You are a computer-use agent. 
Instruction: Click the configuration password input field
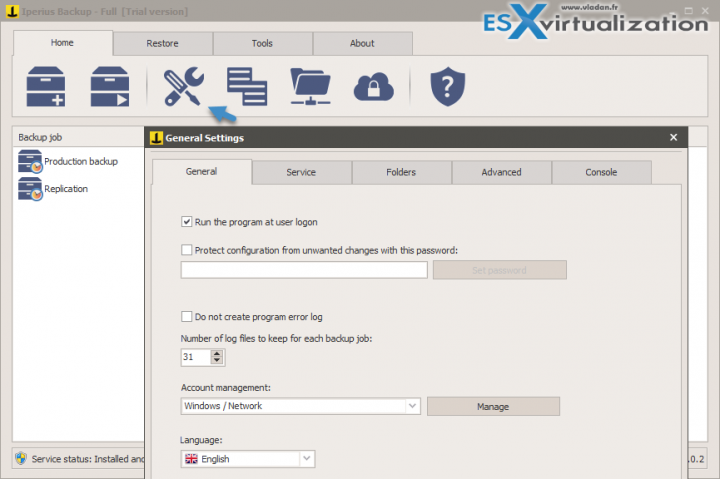[x=304, y=270]
